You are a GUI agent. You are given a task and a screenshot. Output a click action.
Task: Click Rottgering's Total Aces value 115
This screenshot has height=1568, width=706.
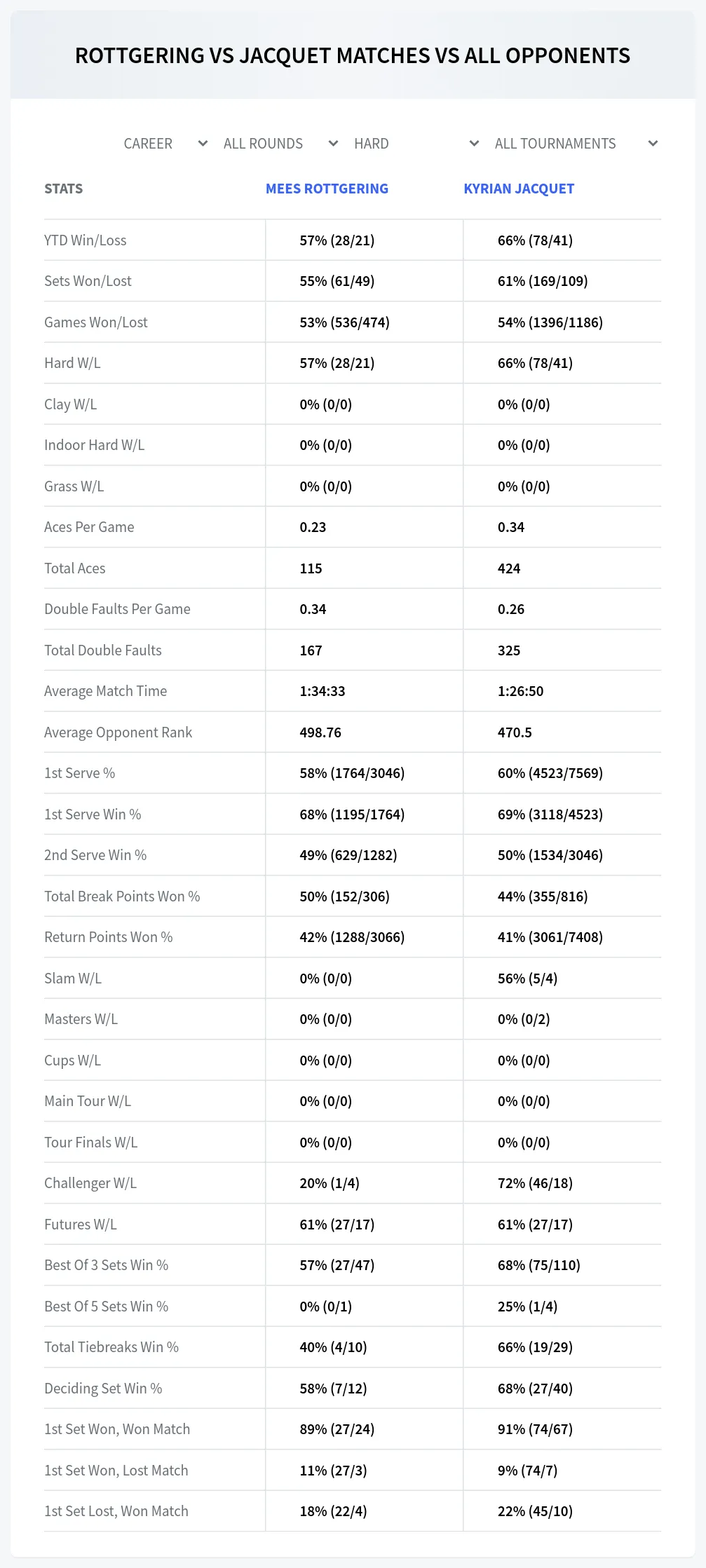311,568
